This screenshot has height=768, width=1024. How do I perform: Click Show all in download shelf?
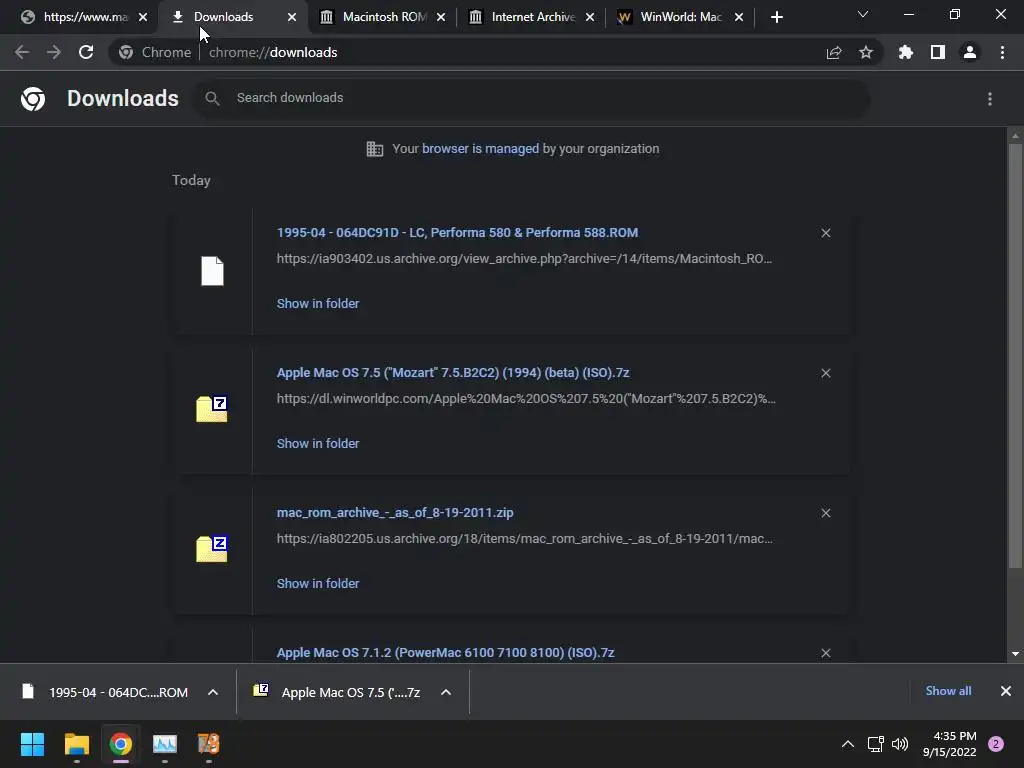948,691
